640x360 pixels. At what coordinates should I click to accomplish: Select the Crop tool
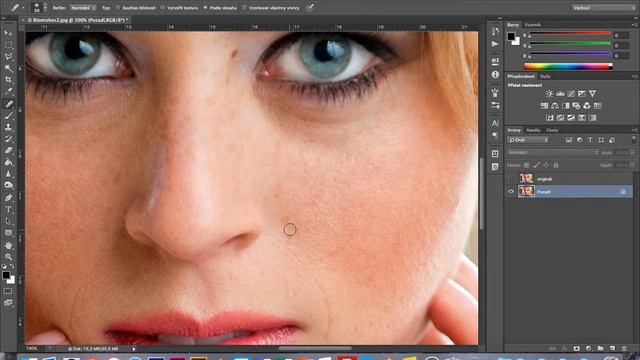8,80
